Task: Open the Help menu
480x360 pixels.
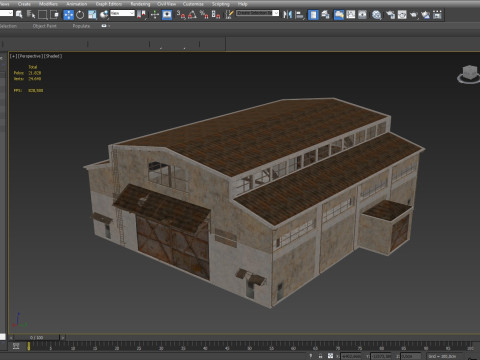Action: pos(243,4)
